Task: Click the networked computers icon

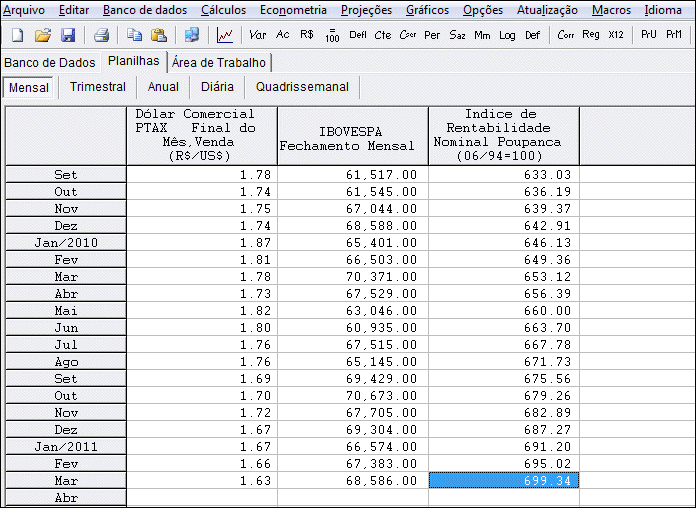Action: point(192,35)
